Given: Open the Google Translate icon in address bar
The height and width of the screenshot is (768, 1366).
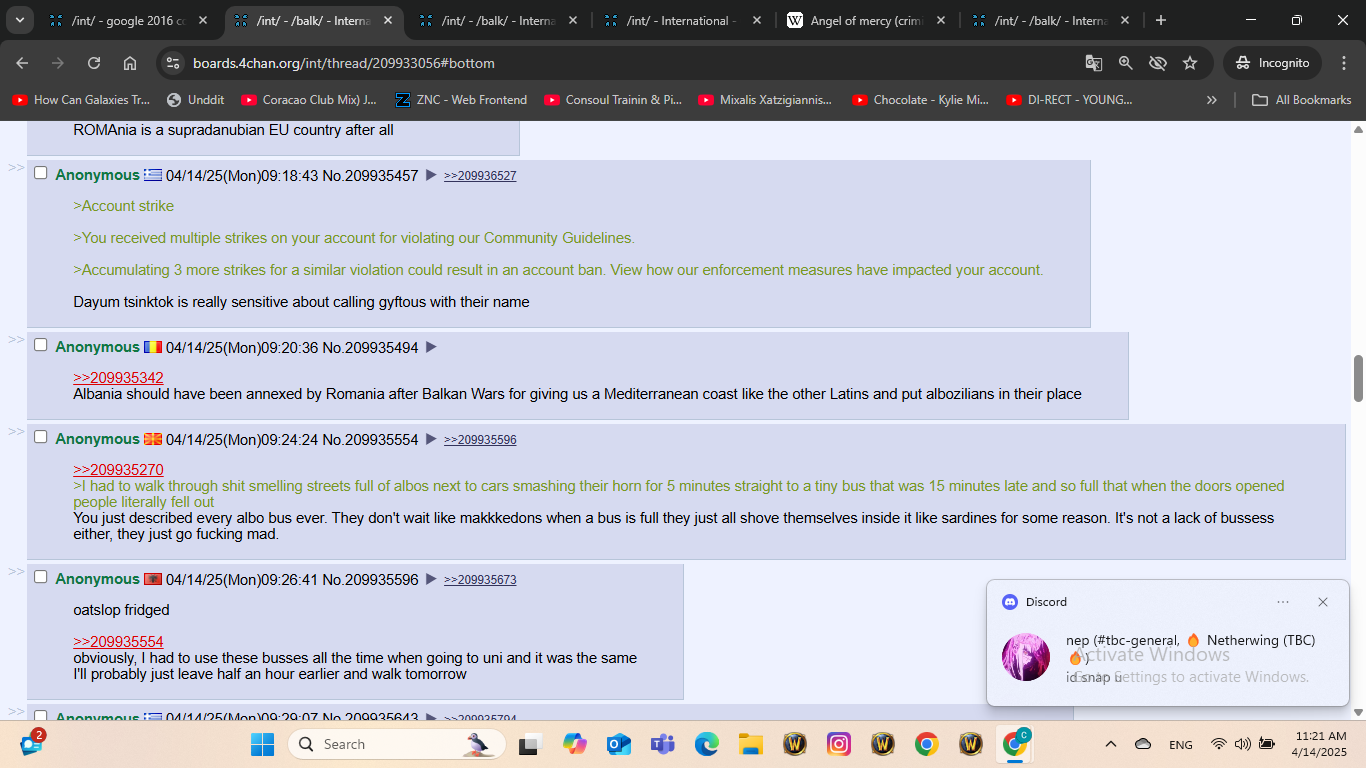Looking at the screenshot, I should 1094,63.
